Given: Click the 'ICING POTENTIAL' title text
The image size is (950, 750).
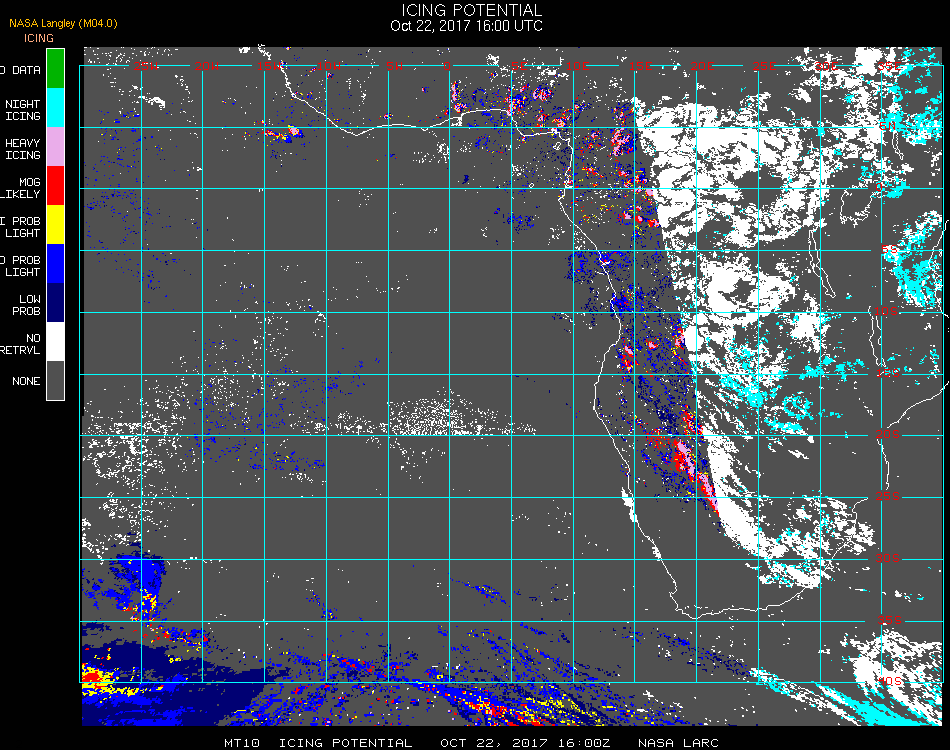Looking at the screenshot, I should coord(471,10).
